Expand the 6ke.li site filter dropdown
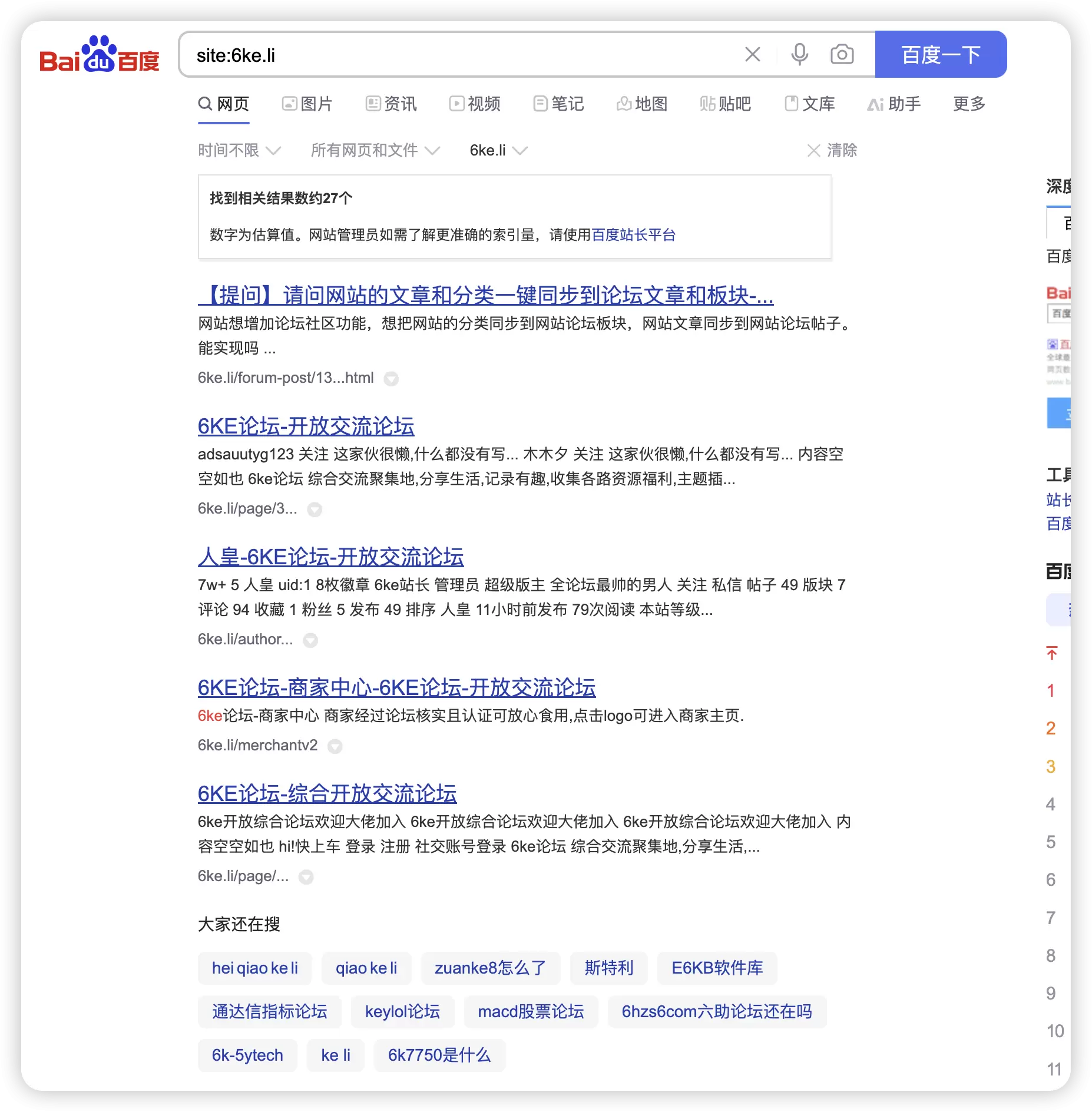Screen dimensions: 1092x1112 498,151
